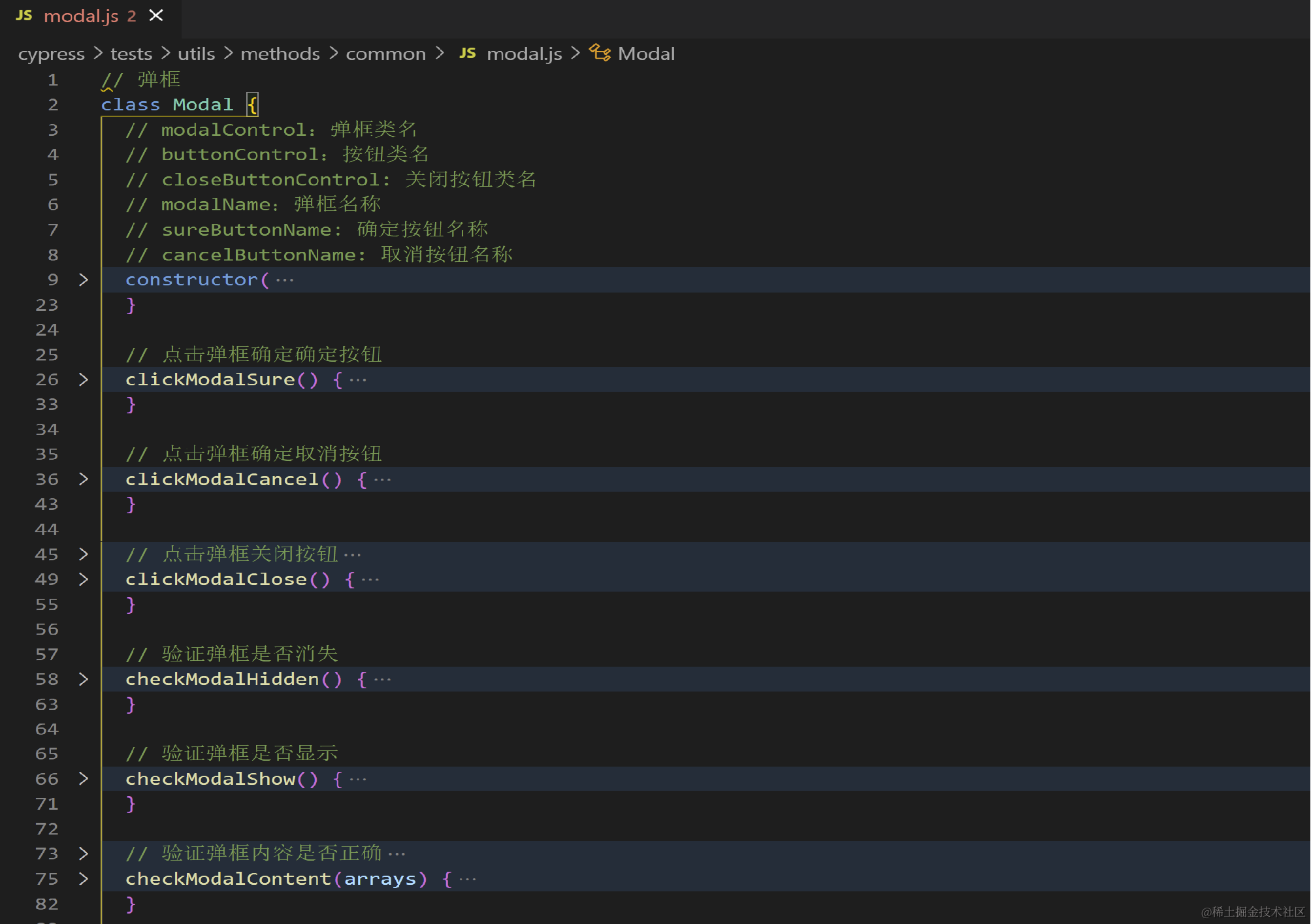Click the JS file icon in modal.js tab
Screen dimensions: 1311x924
pos(24,15)
